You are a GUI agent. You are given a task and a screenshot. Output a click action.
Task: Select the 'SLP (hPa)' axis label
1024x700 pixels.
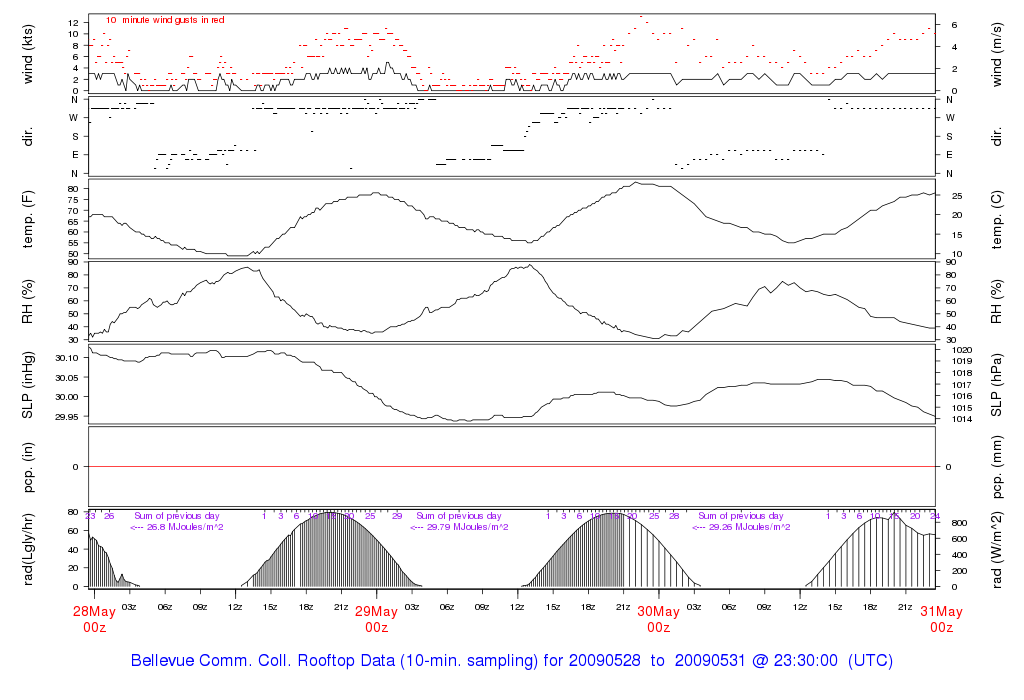(x=996, y=385)
